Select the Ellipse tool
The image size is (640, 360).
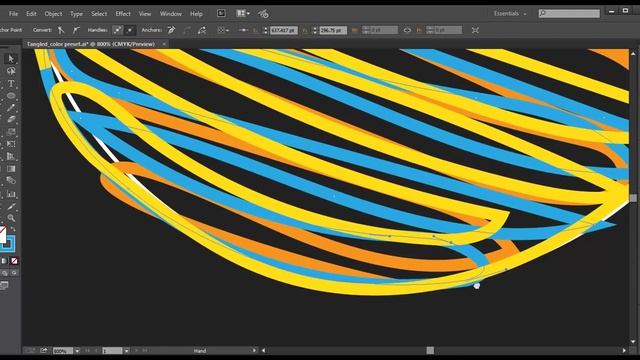[x=11, y=96]
